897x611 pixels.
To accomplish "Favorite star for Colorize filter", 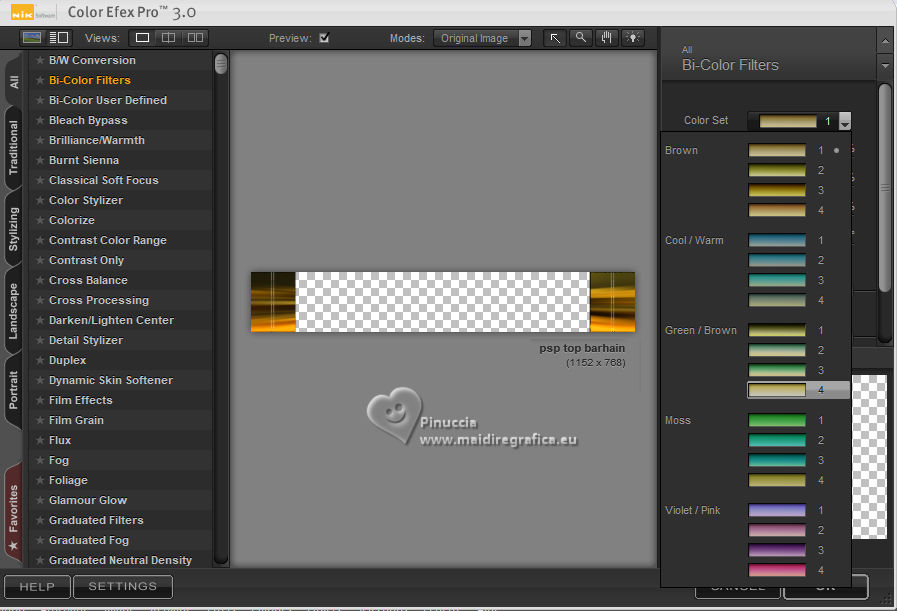I will click(x=40, y=220).
